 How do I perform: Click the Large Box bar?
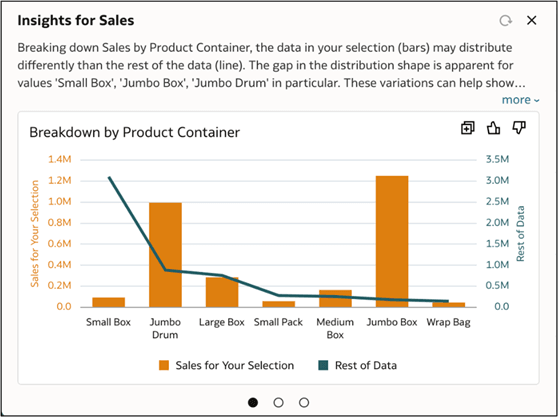(222, 292)
